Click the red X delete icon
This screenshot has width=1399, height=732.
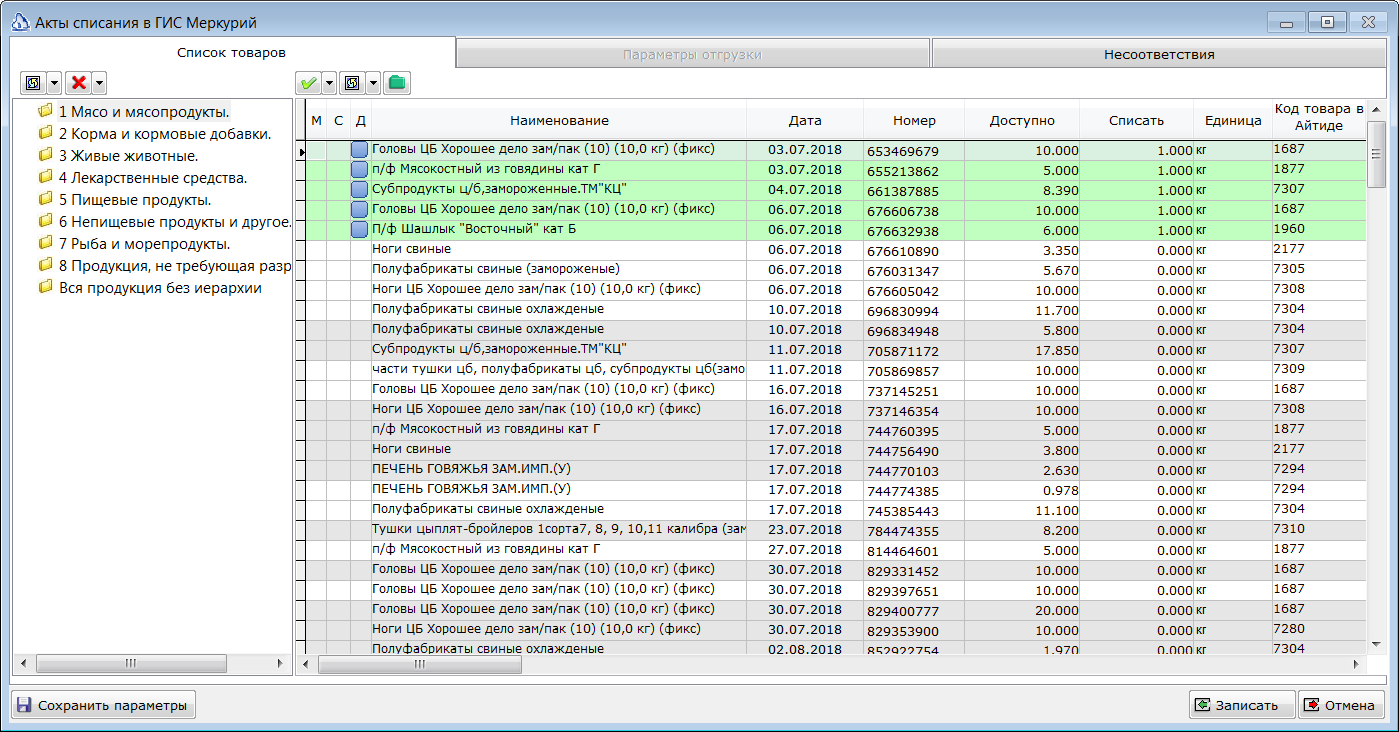click(x=78, y=83)
